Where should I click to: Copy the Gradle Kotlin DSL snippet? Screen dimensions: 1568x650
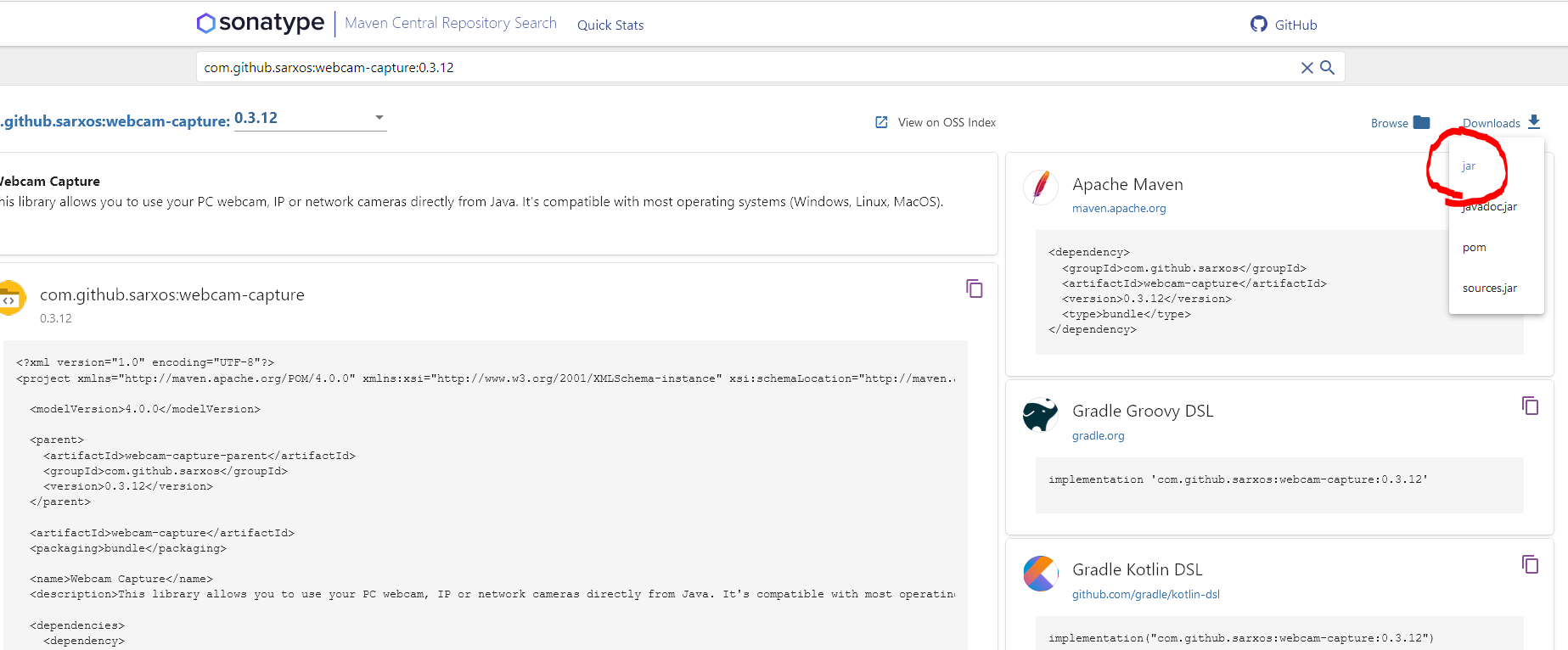tap(1530, 564)
